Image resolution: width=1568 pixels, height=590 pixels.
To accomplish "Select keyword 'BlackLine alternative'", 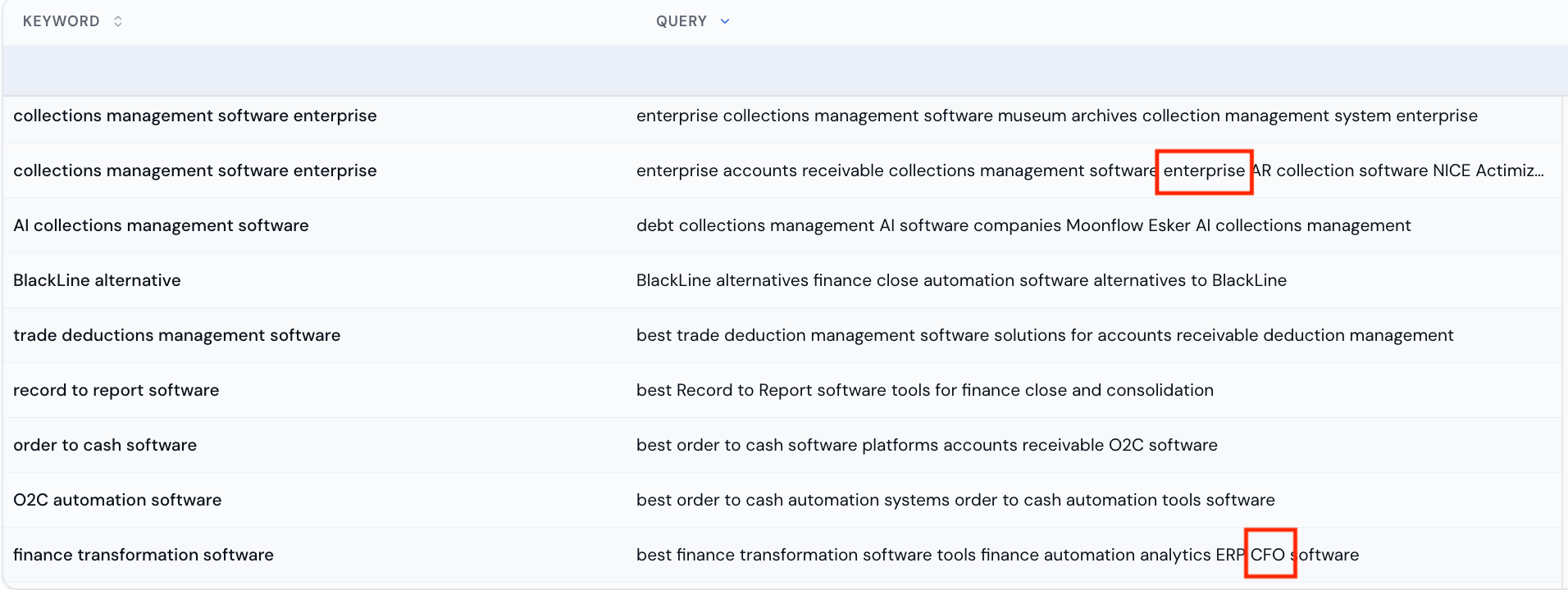I will click(97, 280).
